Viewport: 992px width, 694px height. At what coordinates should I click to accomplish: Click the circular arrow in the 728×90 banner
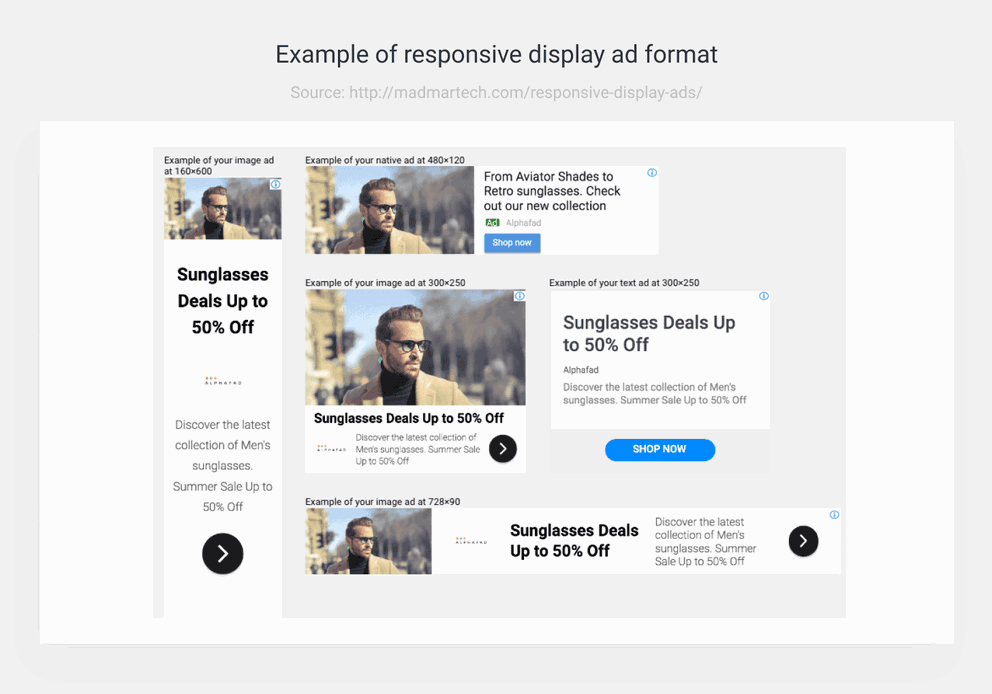click(x=803, y=541)
